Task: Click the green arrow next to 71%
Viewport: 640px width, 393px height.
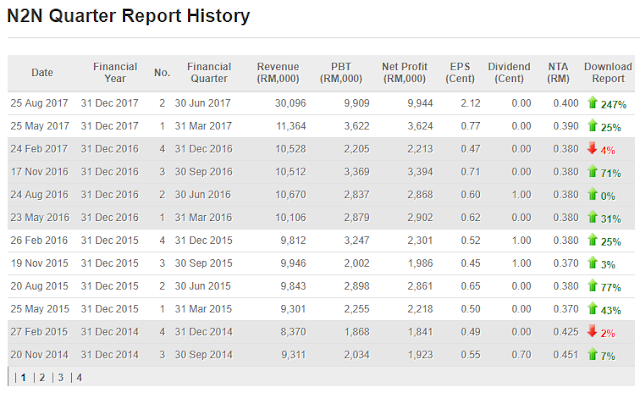Action: point(592,171)
